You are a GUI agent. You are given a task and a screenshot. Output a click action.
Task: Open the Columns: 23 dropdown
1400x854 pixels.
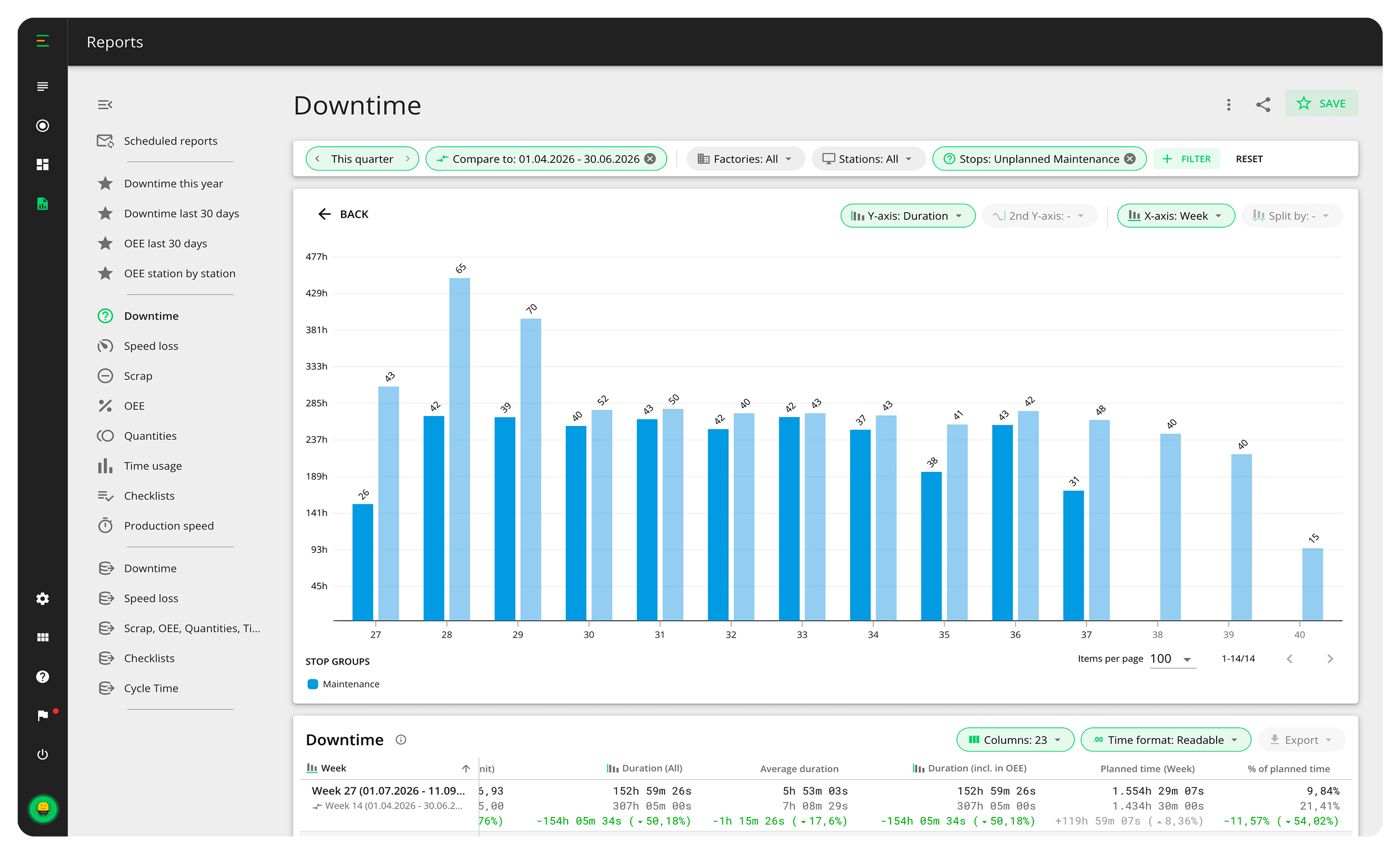(1015, 740)
